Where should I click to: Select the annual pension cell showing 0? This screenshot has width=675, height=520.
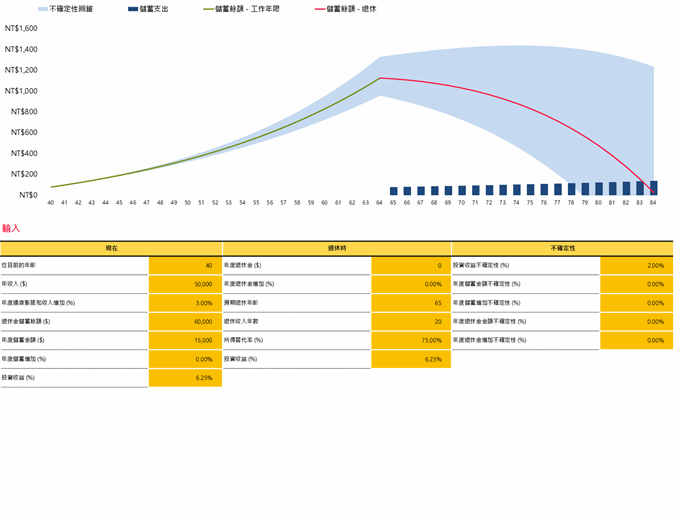410,265
